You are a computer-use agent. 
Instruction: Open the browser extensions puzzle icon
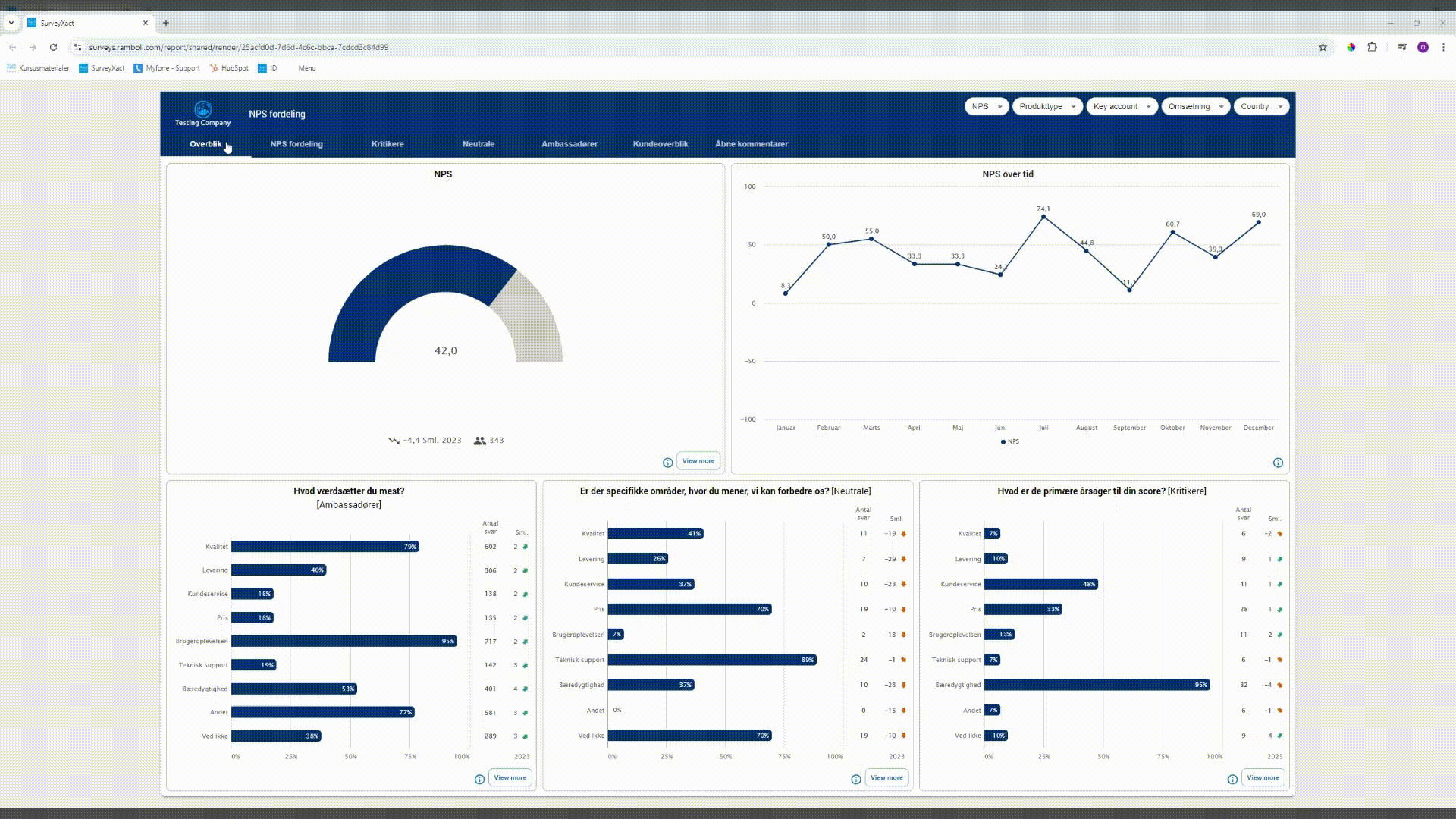1372,47
